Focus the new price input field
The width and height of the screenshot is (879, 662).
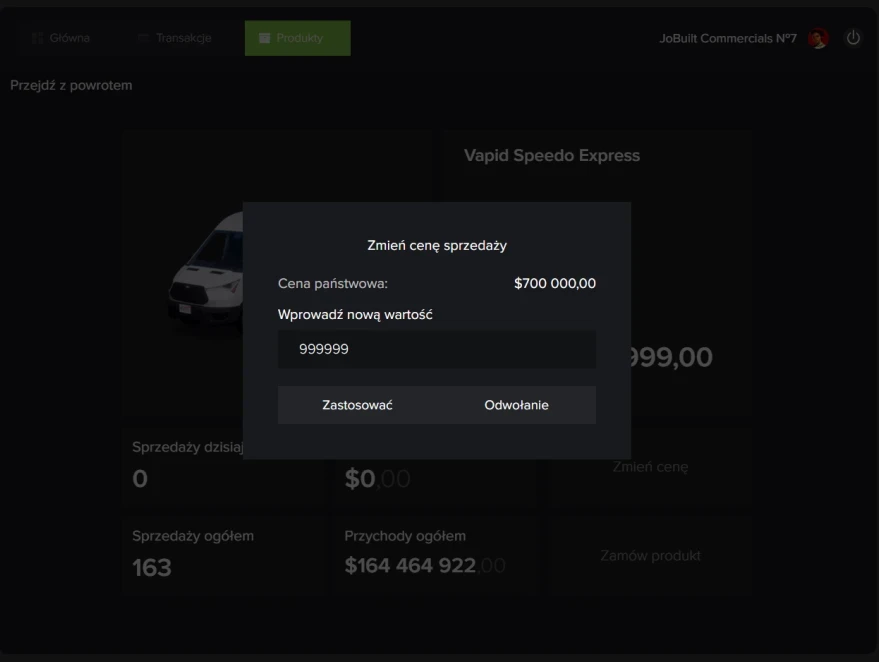pyautogui.click(x=436, y=350)
